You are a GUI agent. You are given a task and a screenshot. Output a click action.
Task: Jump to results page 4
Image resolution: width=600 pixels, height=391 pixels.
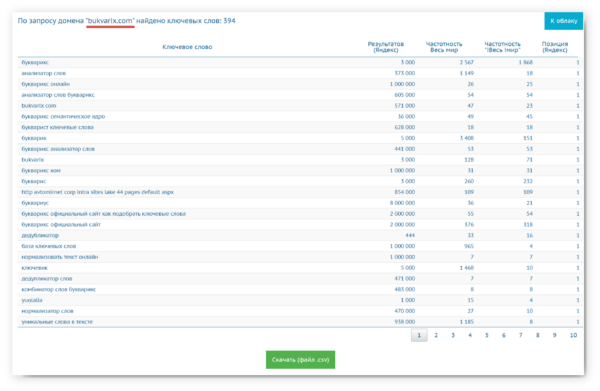coord(470,336)
